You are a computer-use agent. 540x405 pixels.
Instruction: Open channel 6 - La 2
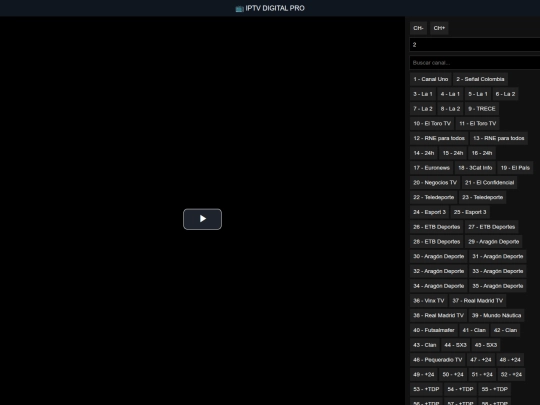505,94
